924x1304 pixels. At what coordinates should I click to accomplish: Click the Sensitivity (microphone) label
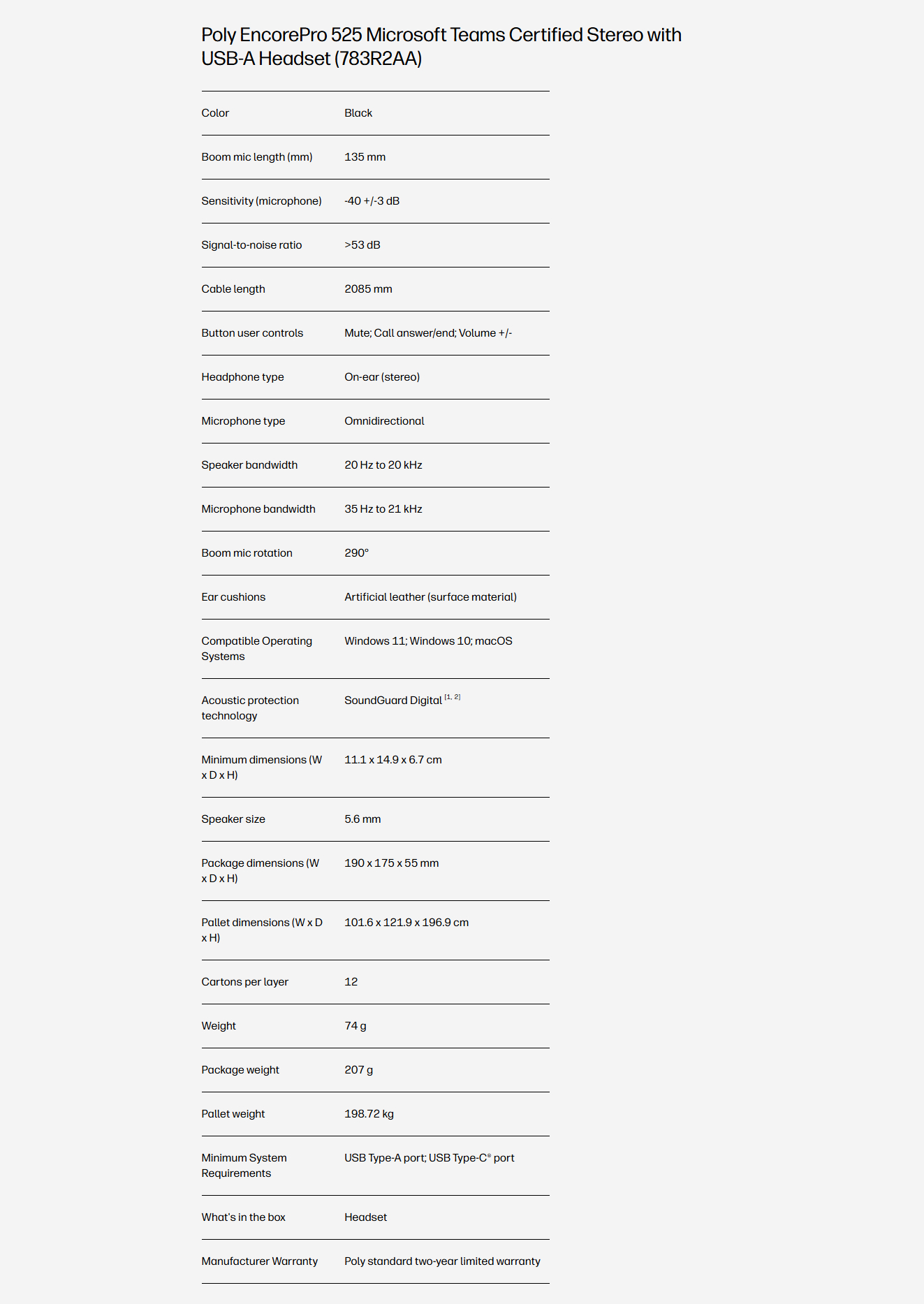261,201
